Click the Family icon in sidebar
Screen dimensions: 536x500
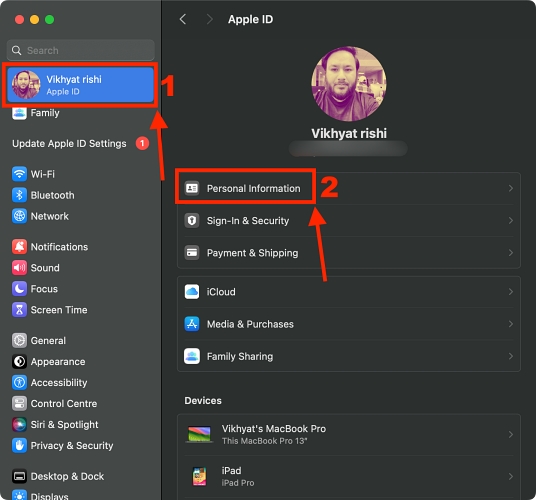19,113
